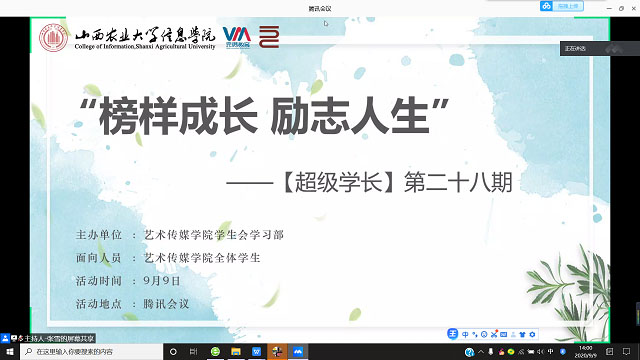The height and width of the screenshot is (360, 640).
Task: Open the Windows Start menu
Action: click(x=10, y=351)
